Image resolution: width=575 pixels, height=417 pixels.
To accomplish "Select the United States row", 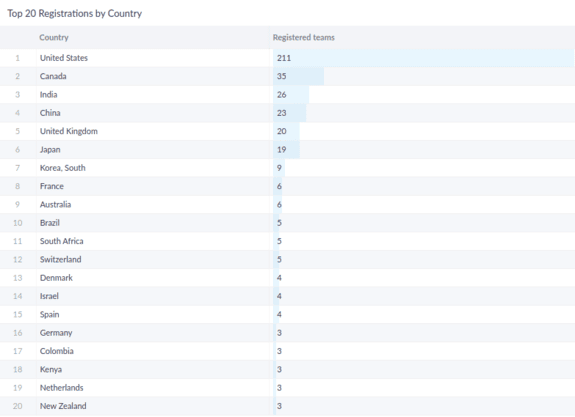I will point(288,58).
